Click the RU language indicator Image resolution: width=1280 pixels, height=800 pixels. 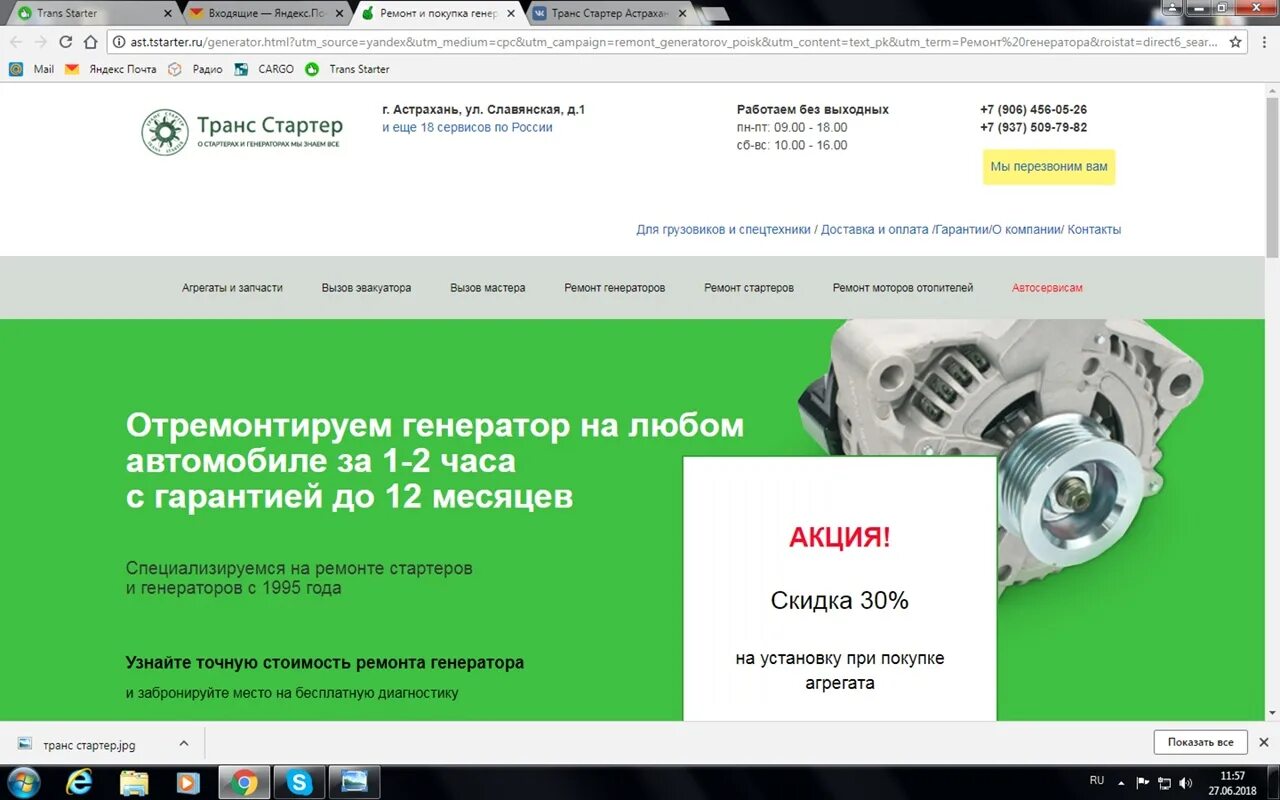(1096, 780)
